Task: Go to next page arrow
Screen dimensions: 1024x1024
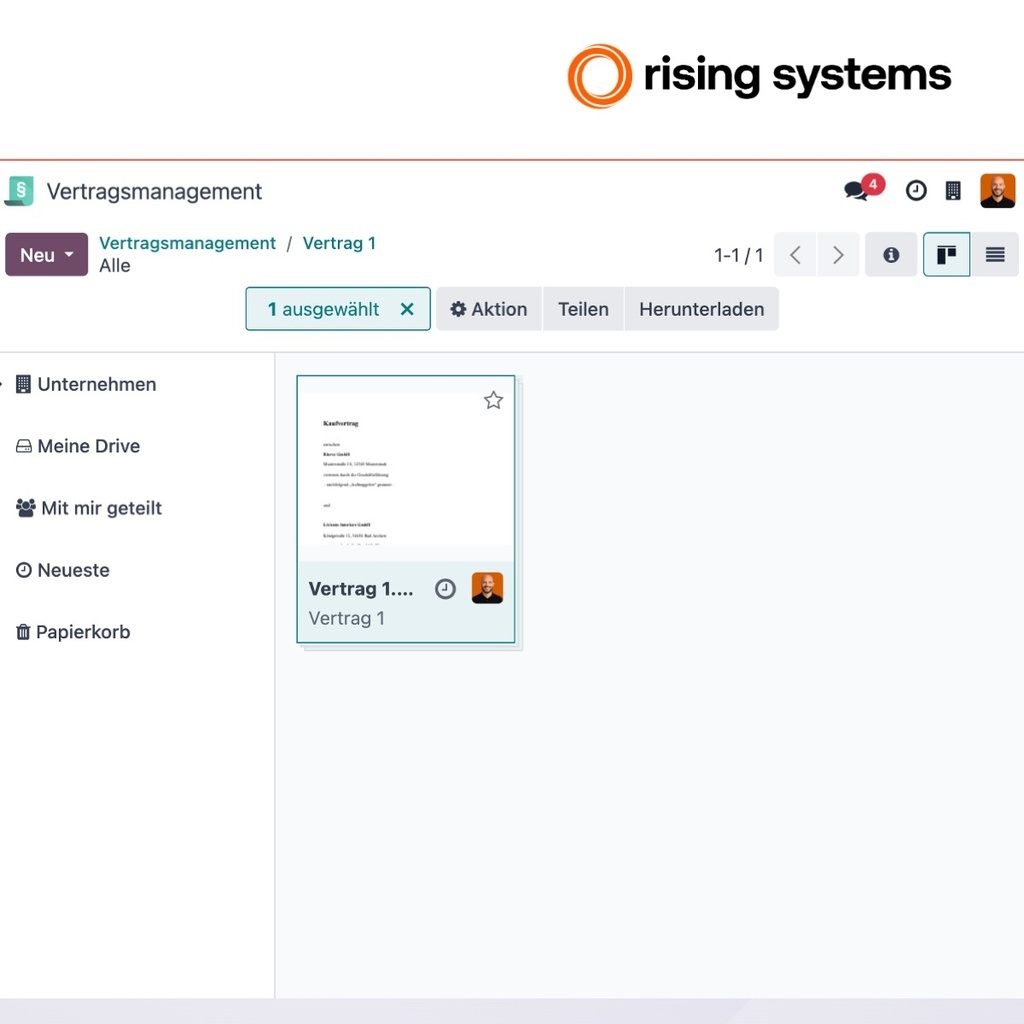Action: (838, 255)
